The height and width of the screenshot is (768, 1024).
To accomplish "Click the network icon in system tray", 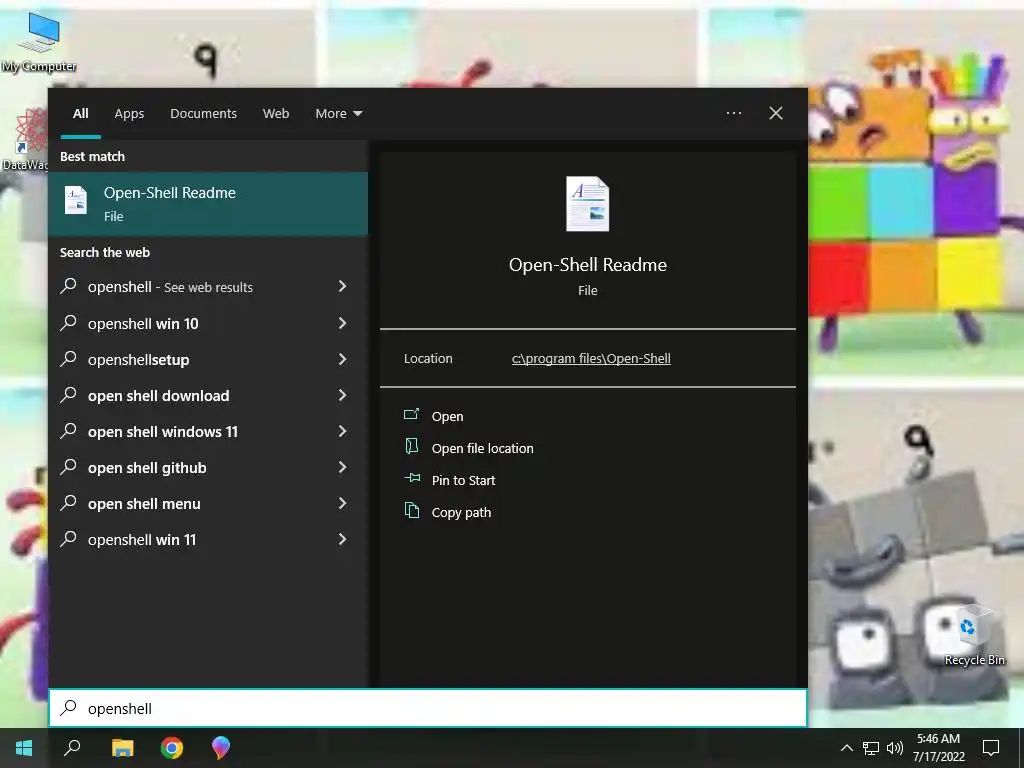I will pyautogui.click(x=871, y=748).
